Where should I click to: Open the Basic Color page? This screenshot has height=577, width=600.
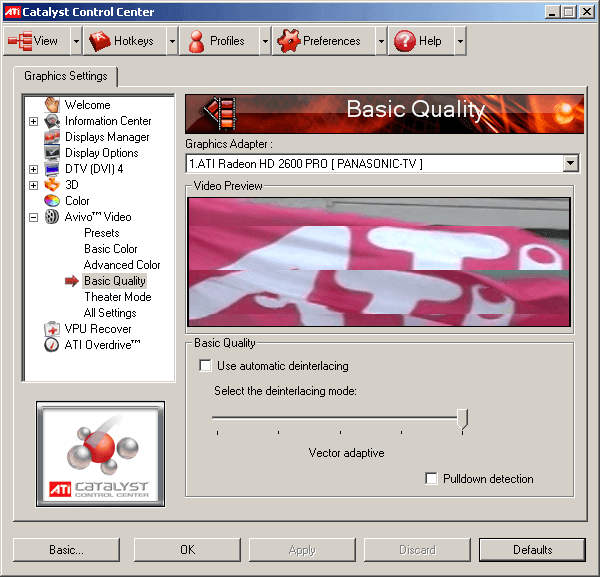pos(111,249)
